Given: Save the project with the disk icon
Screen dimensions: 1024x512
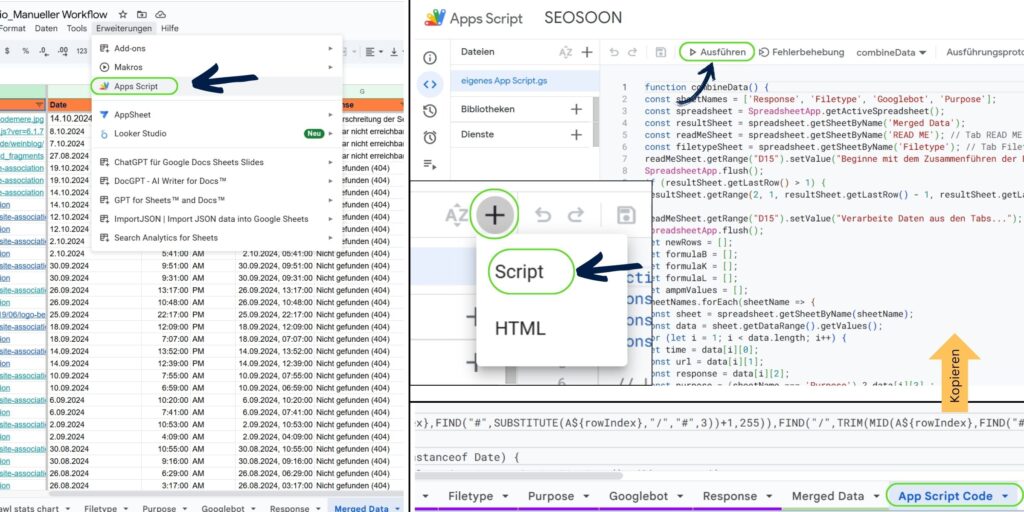Looking at the screenshot, I should (x=660, y=52).
